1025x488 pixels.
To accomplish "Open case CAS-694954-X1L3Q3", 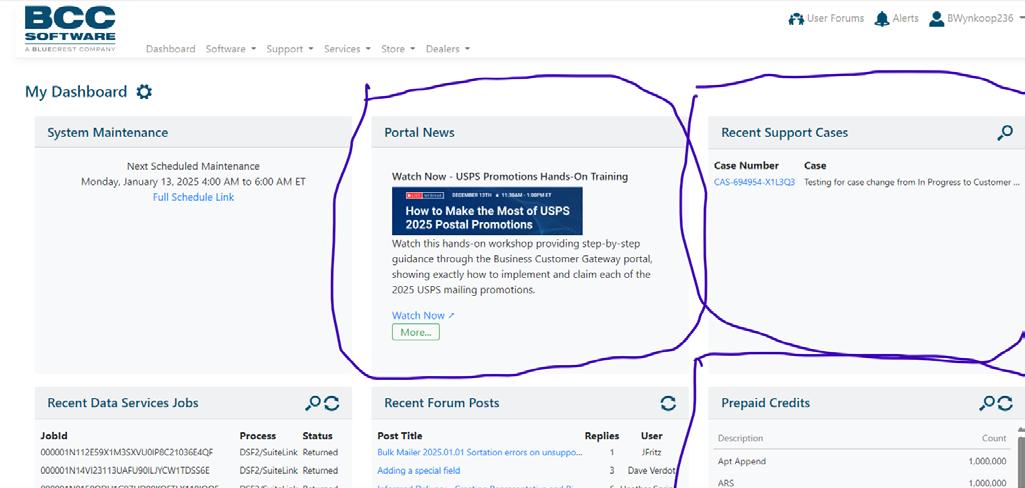I will 754,182.
